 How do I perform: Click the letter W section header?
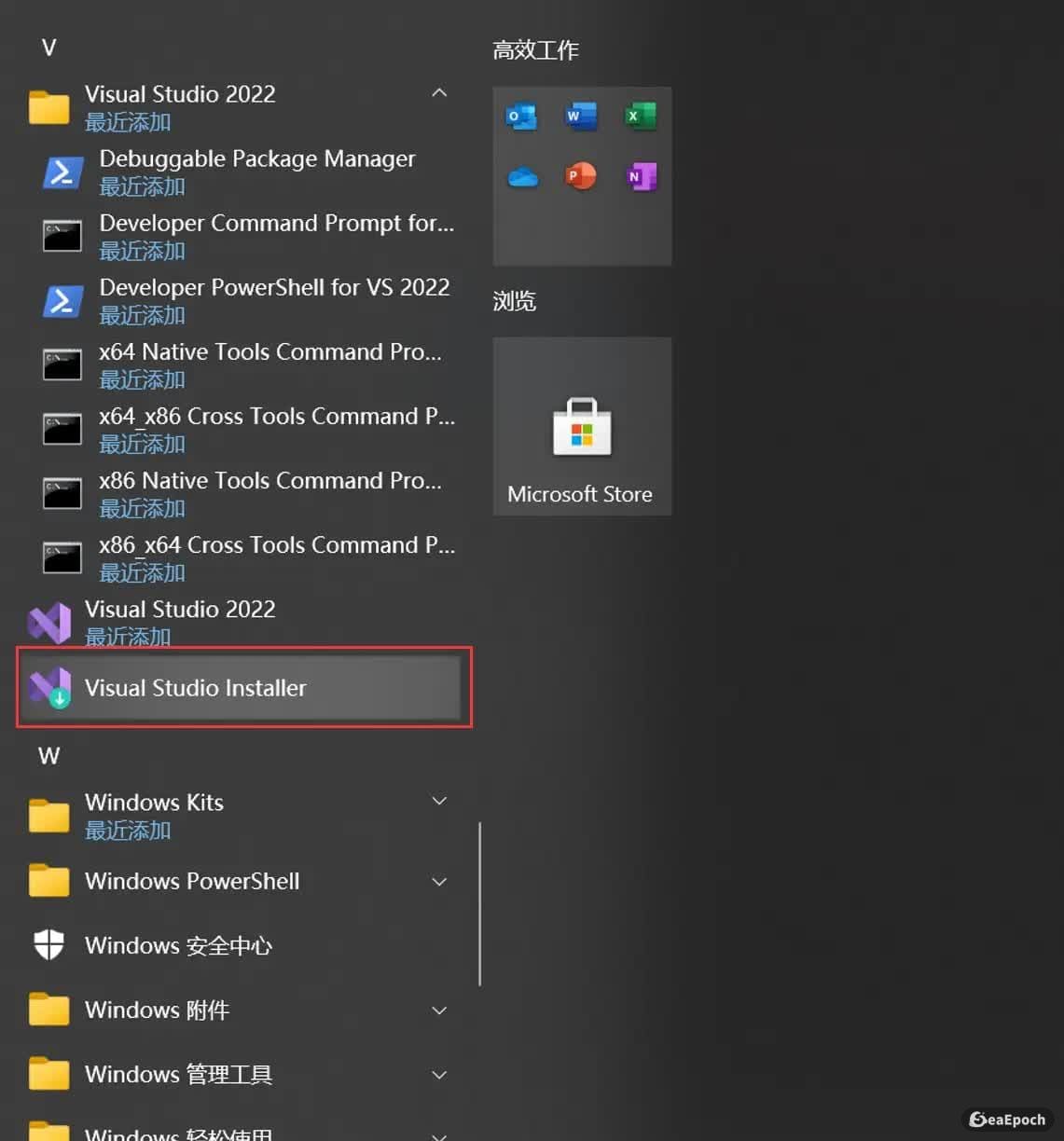point(49,756)
